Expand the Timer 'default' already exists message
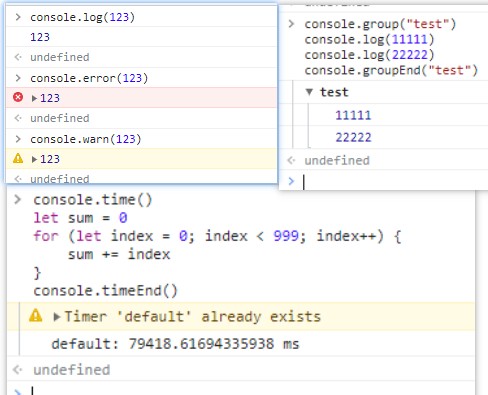This screenshot has width=488, height=395. [57, 317]
